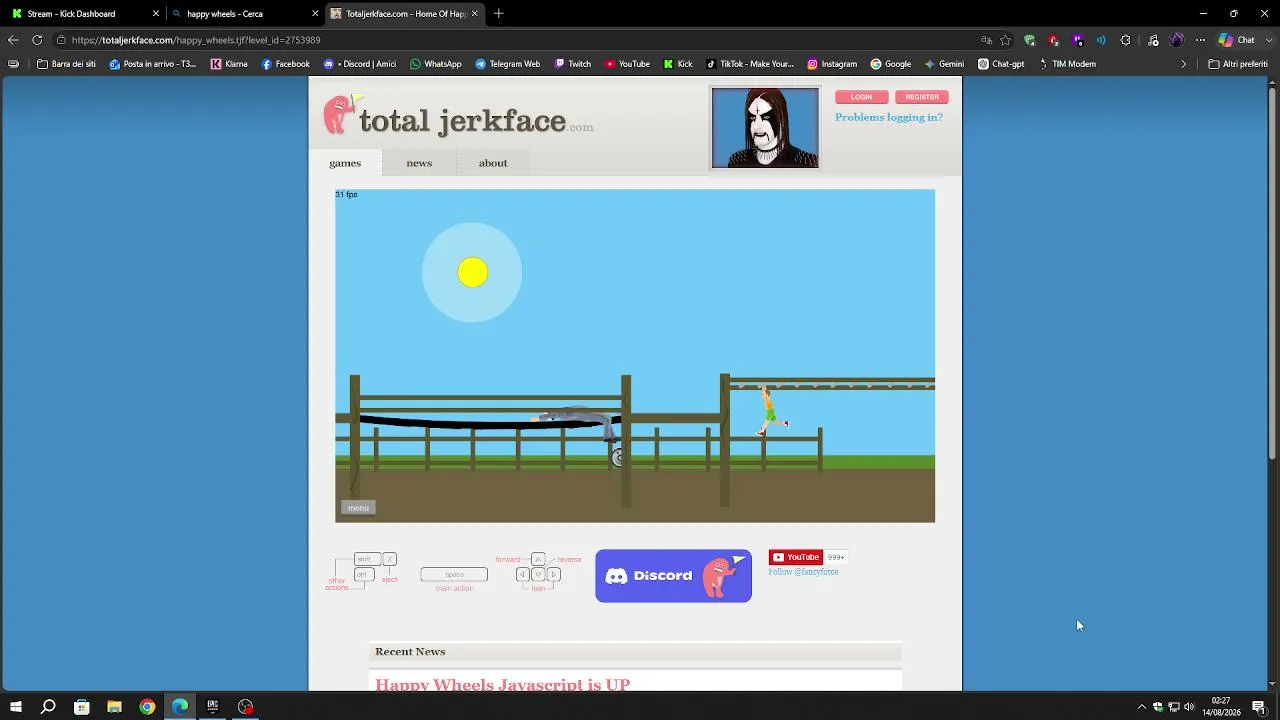Viewport: 1280px width, 720px height.
Task: Bookmark this page with the star icon
Action: point(1006,40)
